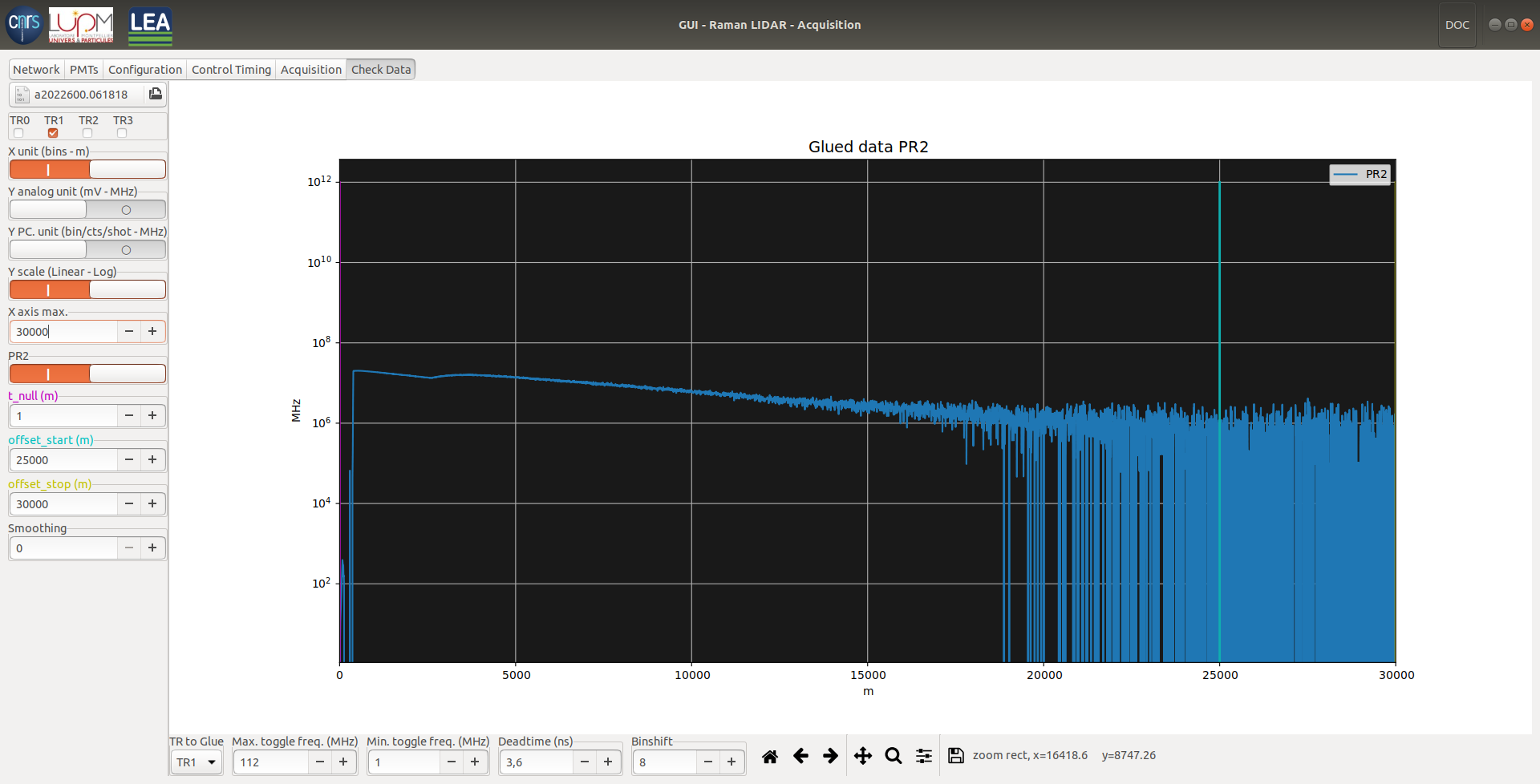The width and height of the screenshot is (1540, 784).
Task: Open the Control Timing tab
Action: click(x=231, y=70)
